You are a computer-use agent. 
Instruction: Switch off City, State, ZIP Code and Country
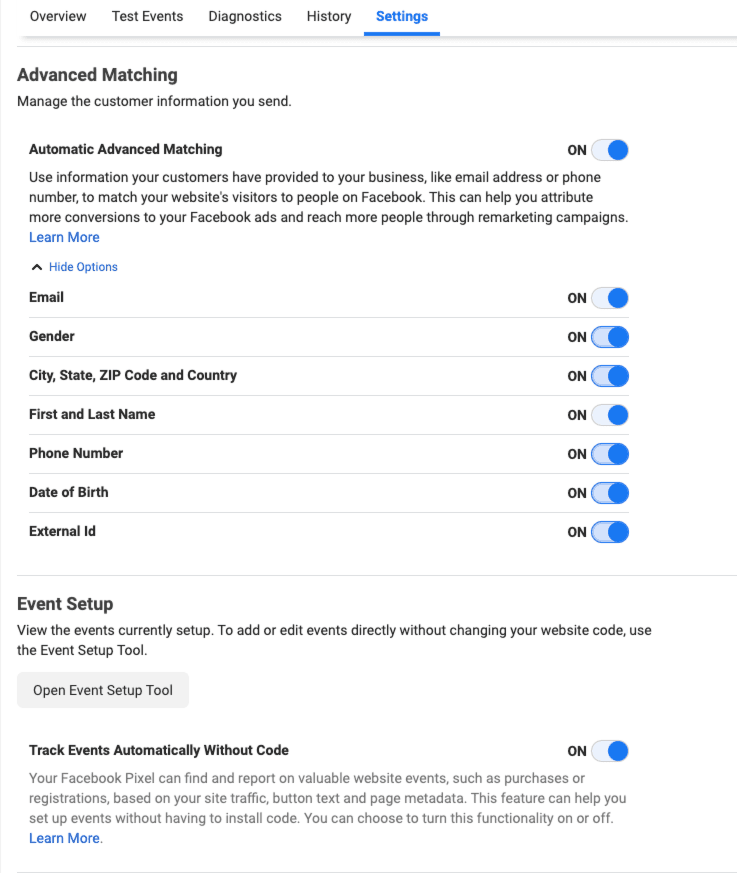tap(610, 376)
